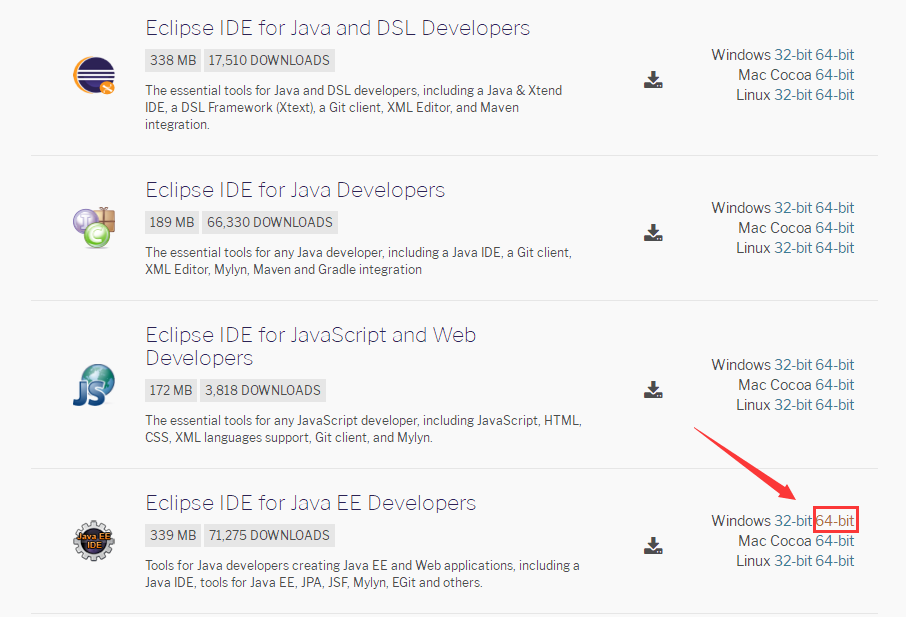The width and height of the screenshot is (906, 617).
Task: Click the Java and DSL Developers description text
Action: 354,107
